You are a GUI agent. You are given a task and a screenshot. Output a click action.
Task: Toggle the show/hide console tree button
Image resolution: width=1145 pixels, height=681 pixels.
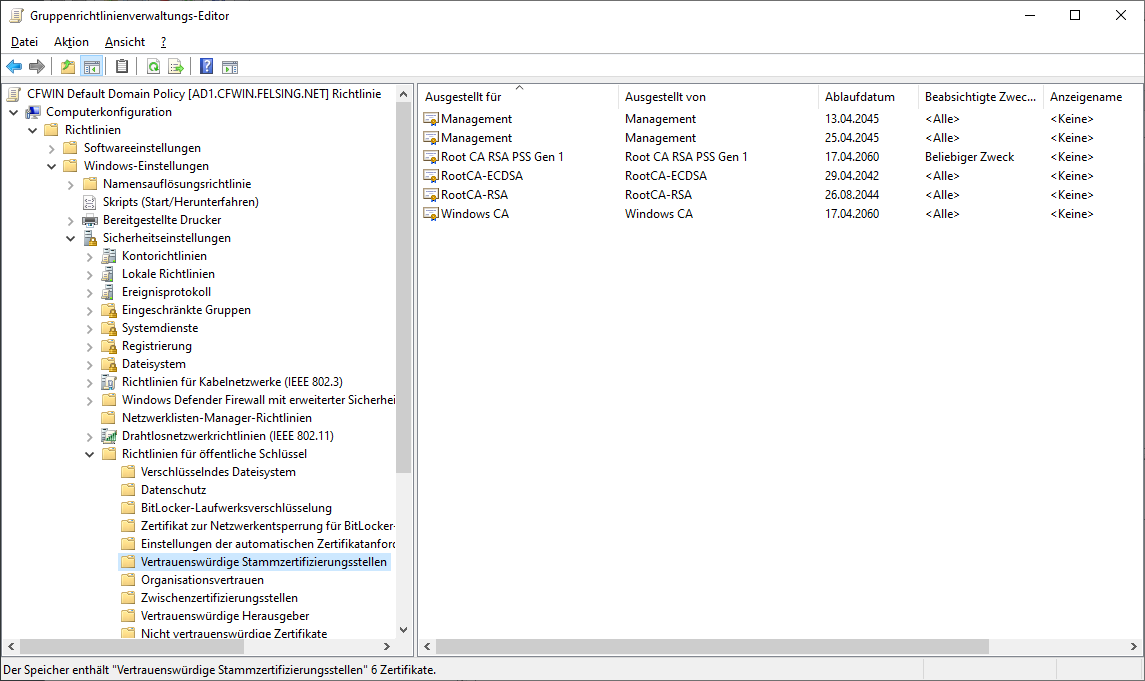click(x=92, y=67)
